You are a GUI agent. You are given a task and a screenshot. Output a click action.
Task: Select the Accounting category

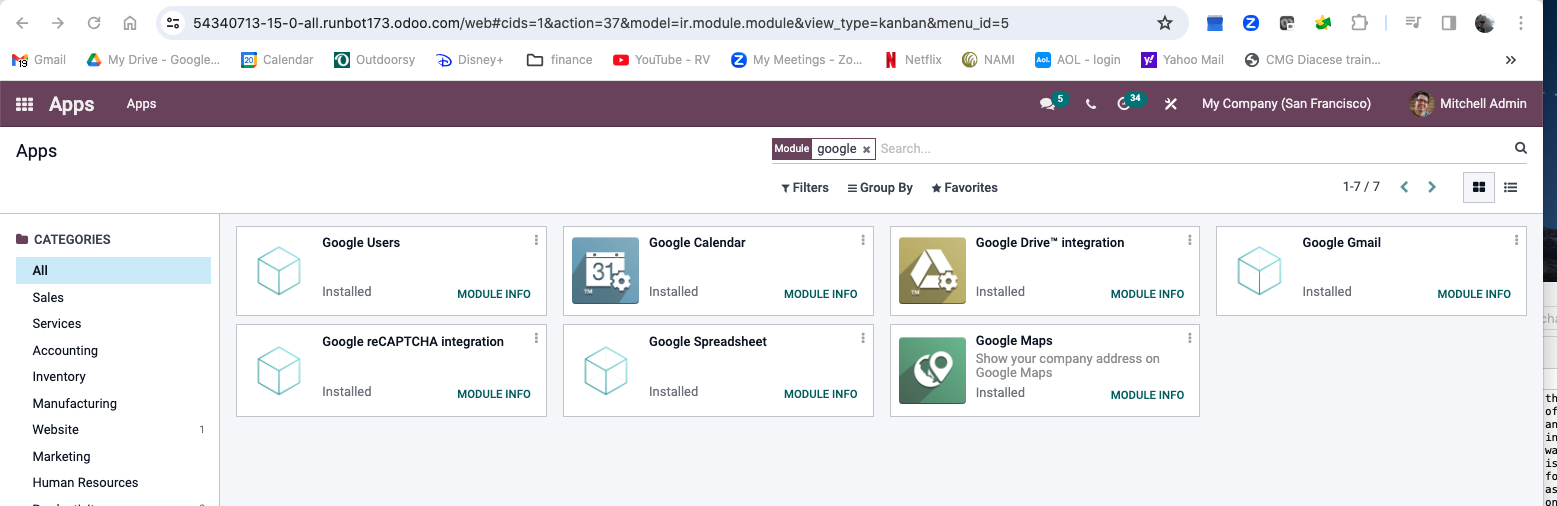click(113, 351)
